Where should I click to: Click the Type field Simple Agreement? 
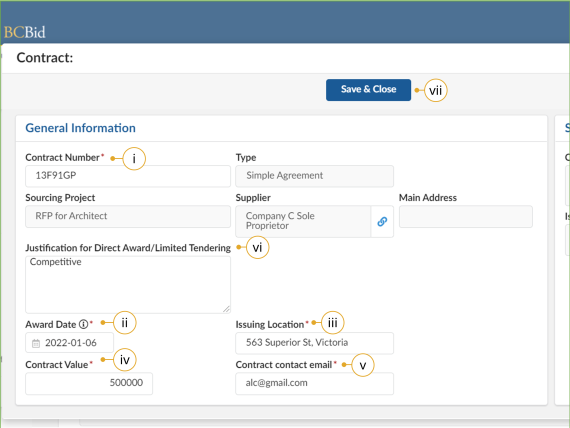314,176
